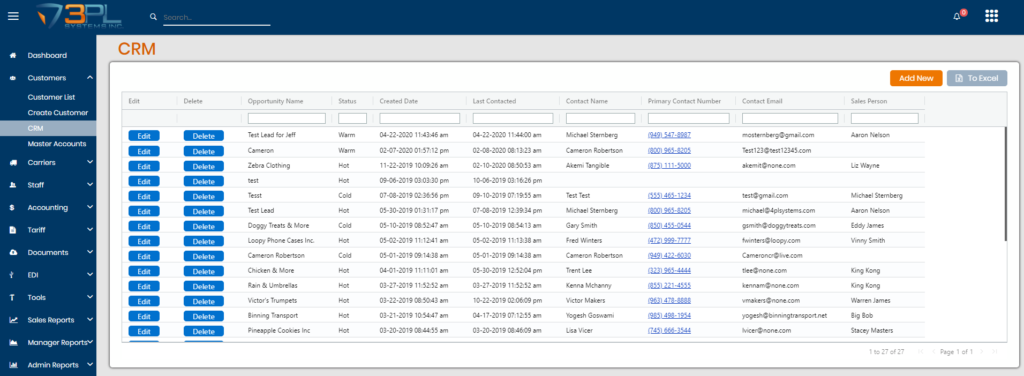
Task: Go to previous page arrow
Action: point(934,352)
